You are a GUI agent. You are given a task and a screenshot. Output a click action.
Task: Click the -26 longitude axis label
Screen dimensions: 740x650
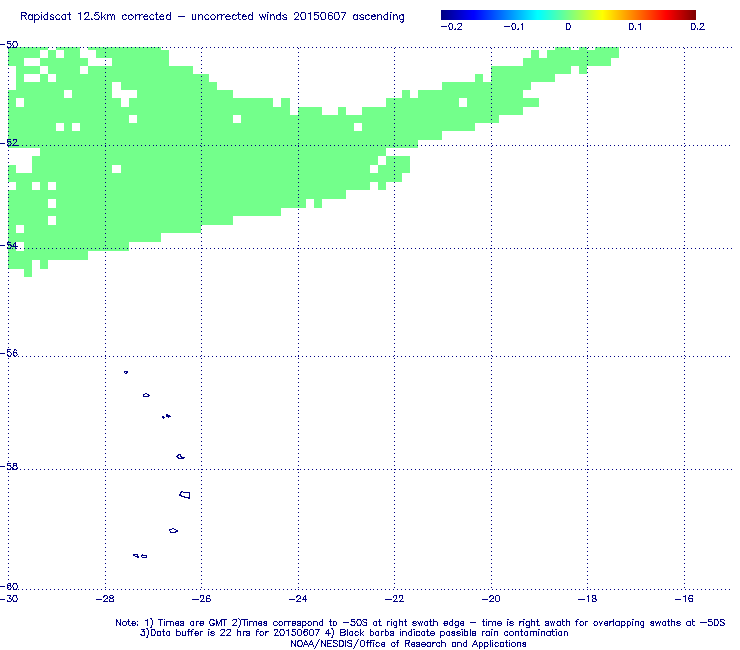click(x=202, y=599)
